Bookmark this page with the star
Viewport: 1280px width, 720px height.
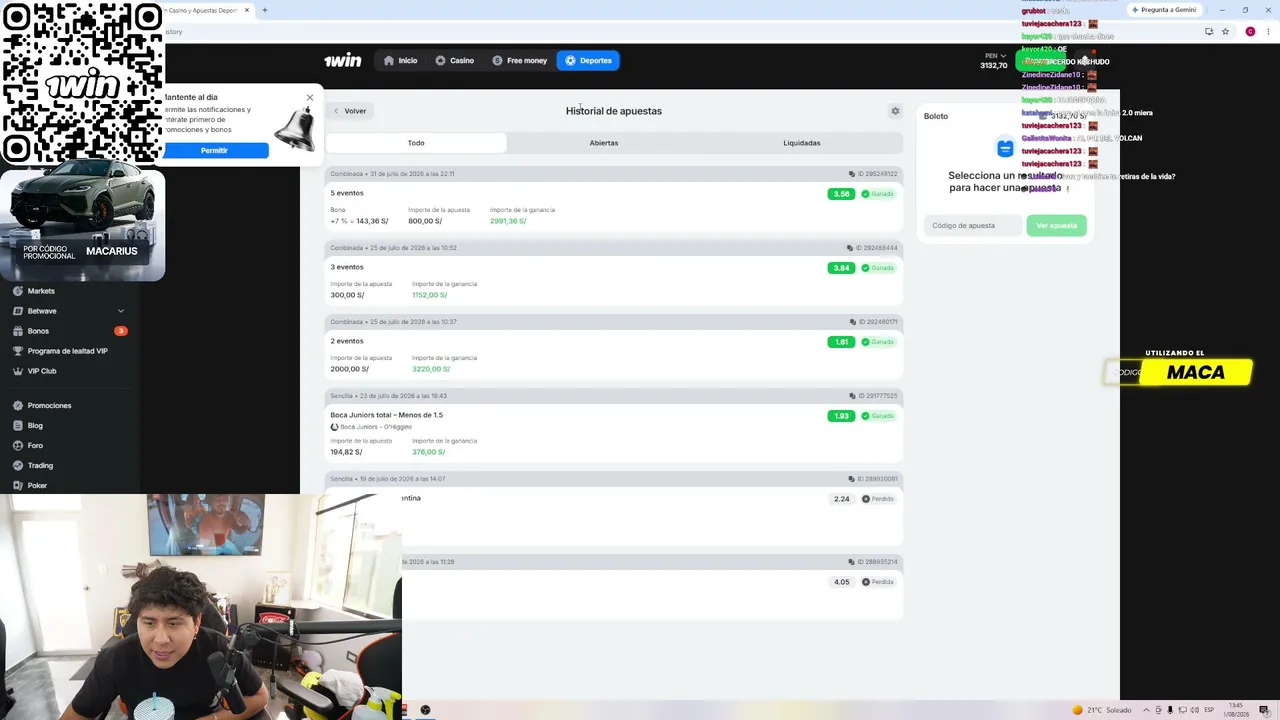1225,32
